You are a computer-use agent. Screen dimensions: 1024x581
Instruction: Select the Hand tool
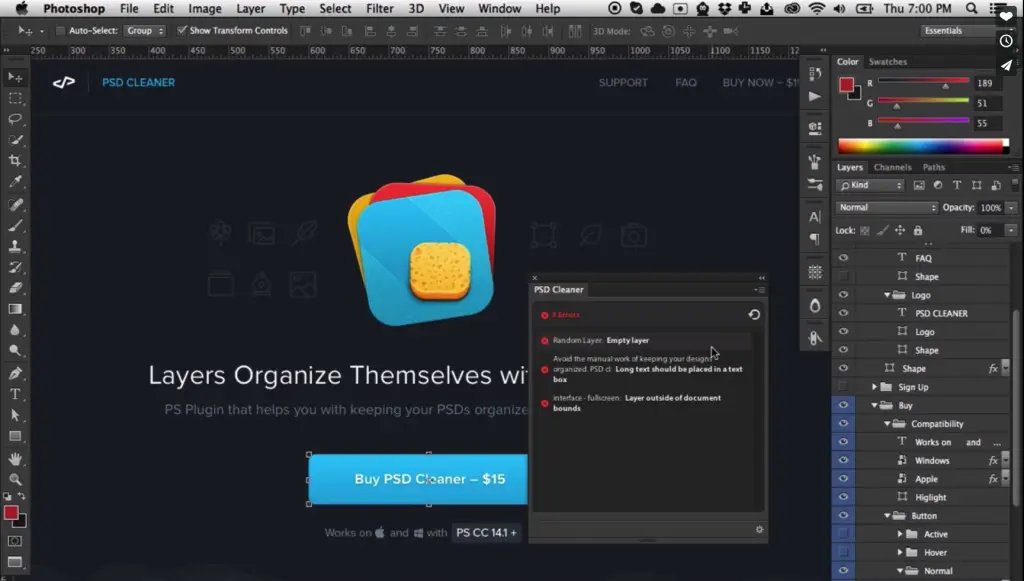[15, 459]
